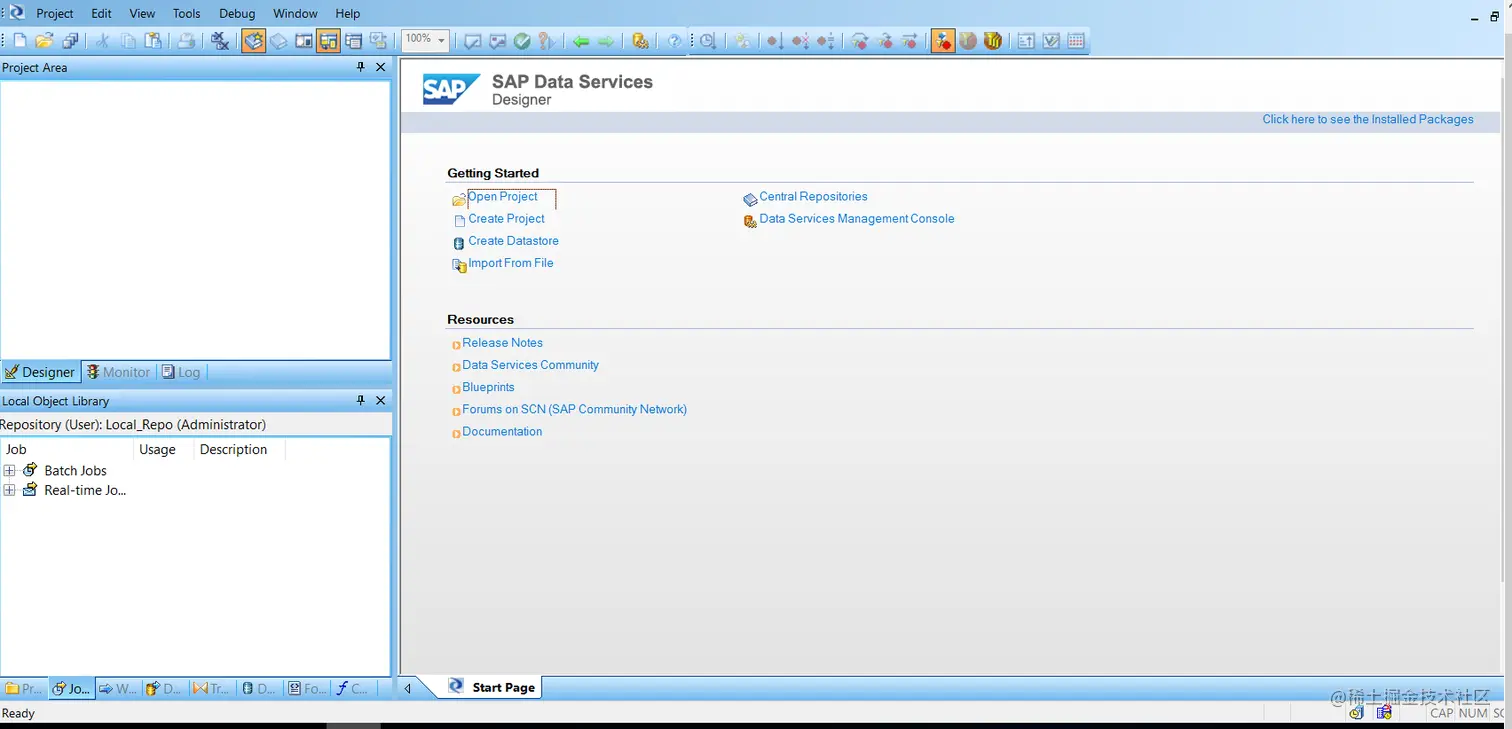Open the View menu

[142, 13]
